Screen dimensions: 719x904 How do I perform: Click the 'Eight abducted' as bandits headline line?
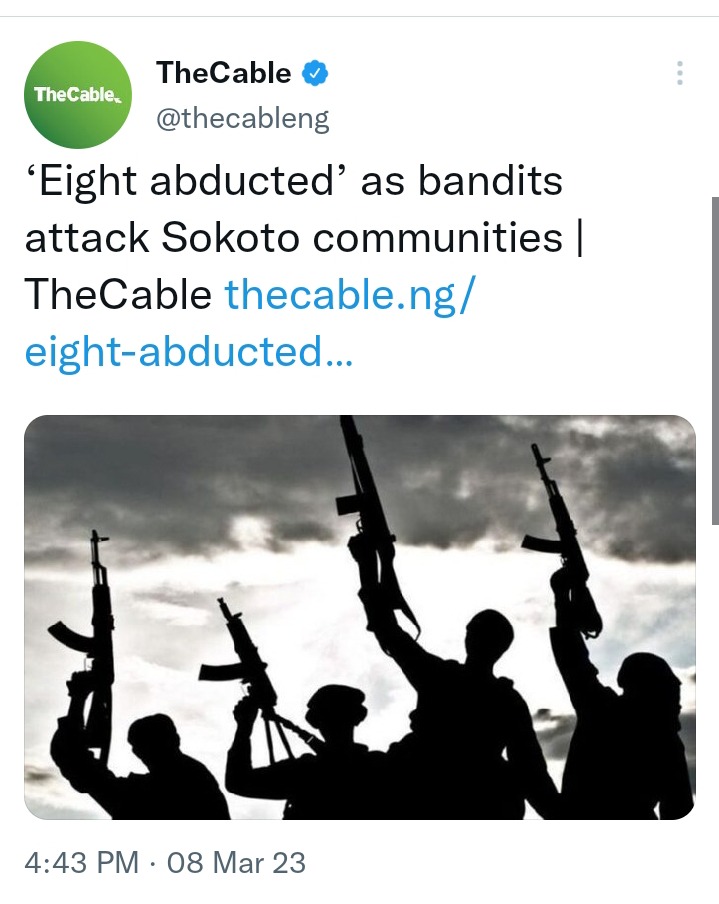(294, 181)
